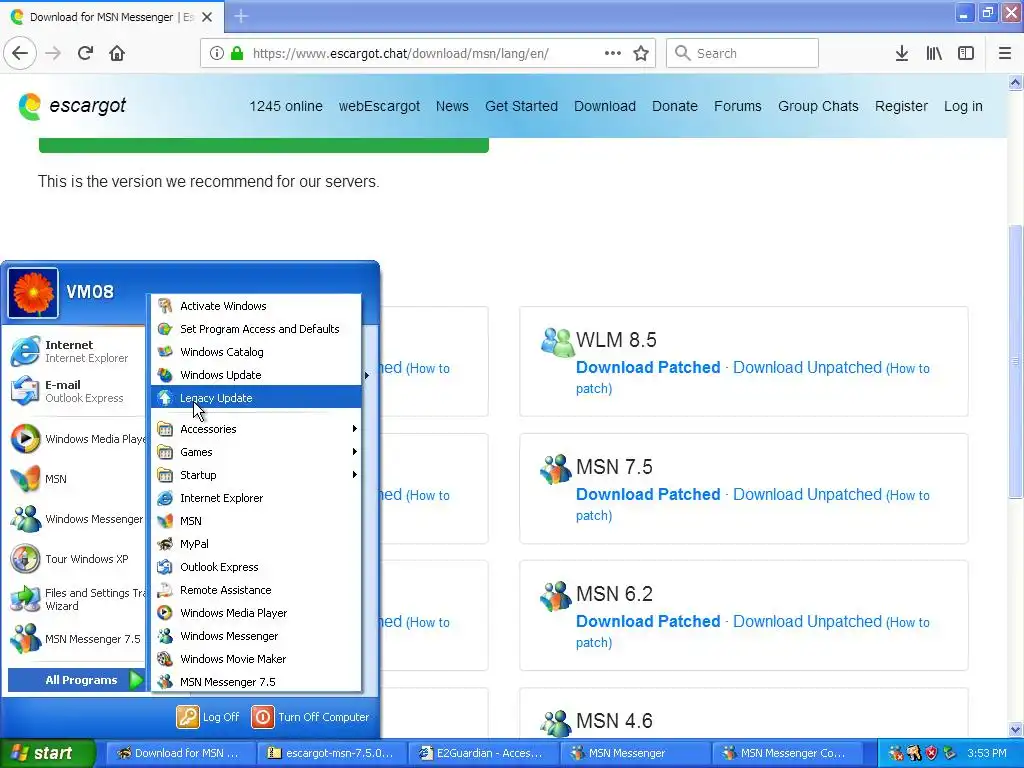Open the browser library icon
This screenshot has height=768, width=1024.
pyautogui.click(x=934, y=53)
